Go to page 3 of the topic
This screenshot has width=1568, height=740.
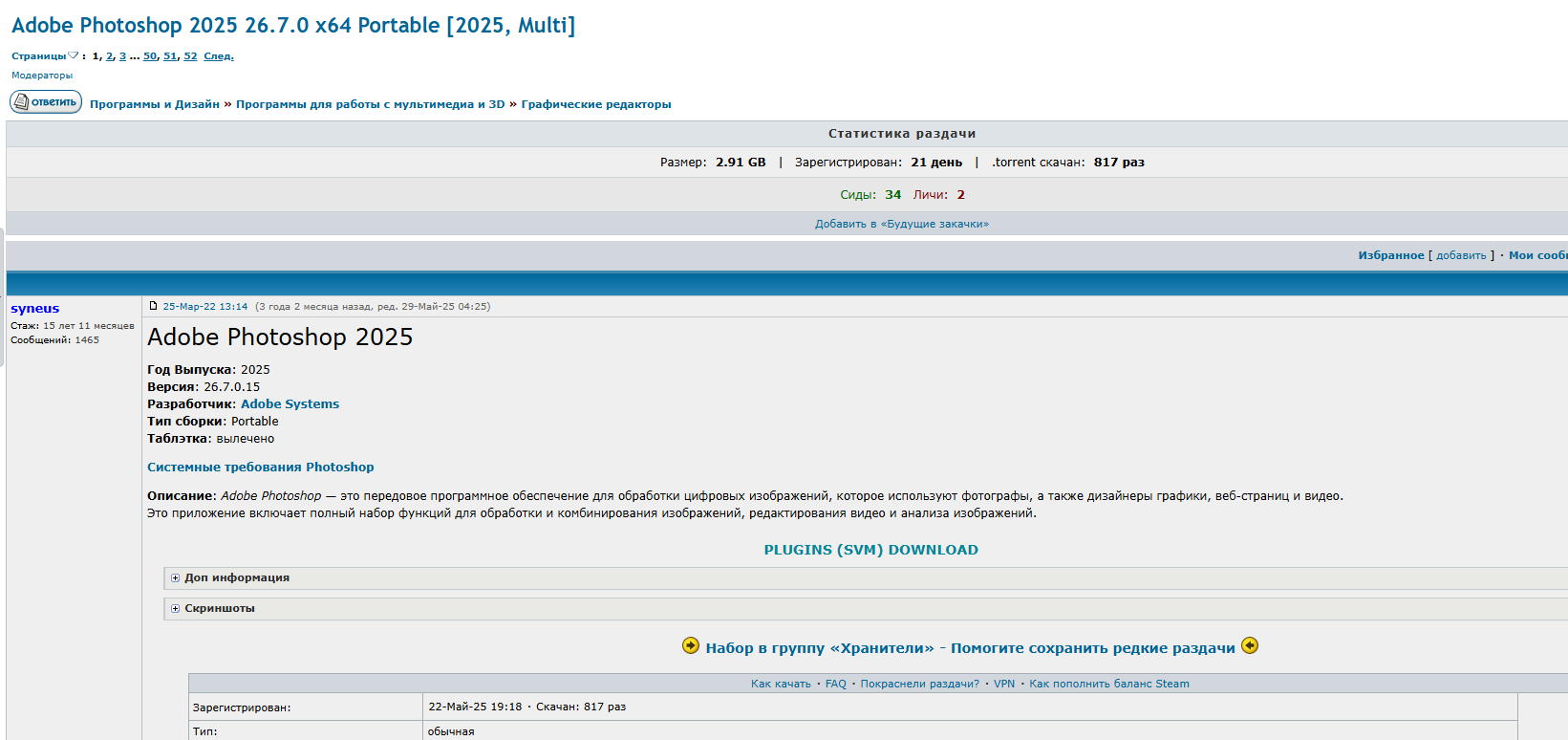coord(122,55)
